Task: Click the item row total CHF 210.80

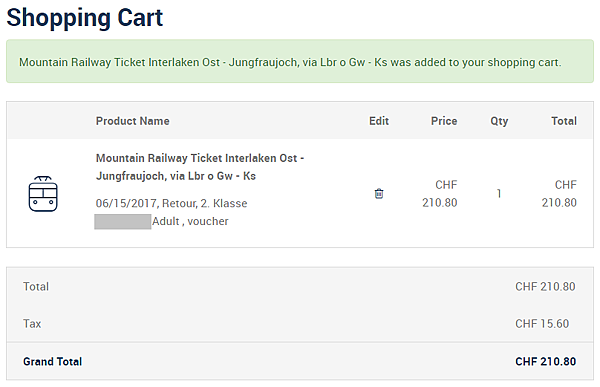Action: pos(559,194)
